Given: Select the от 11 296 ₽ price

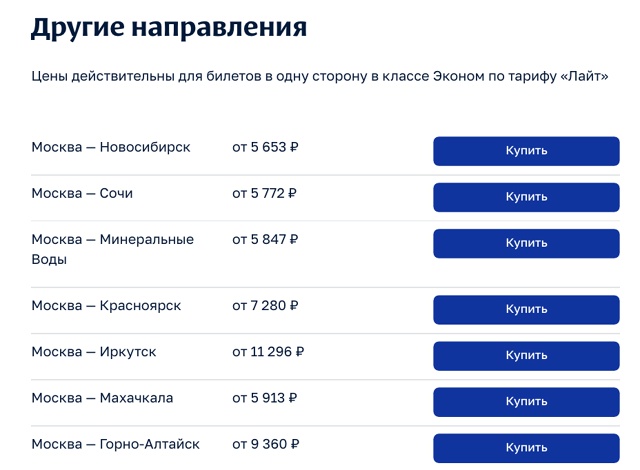Looking at the screenshot, I should pyautogui.click(x=268, y=352).
